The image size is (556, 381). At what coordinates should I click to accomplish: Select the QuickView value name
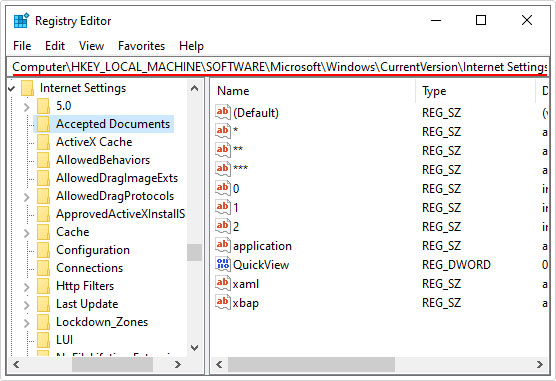[x=261, y=265]
